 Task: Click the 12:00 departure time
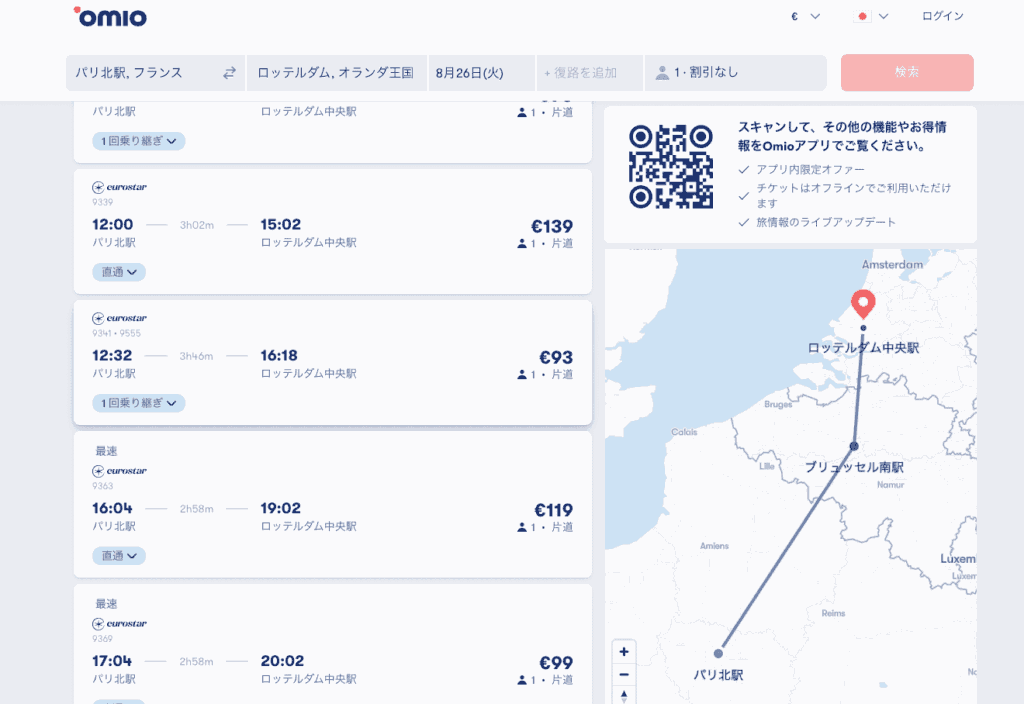(112, 225)
